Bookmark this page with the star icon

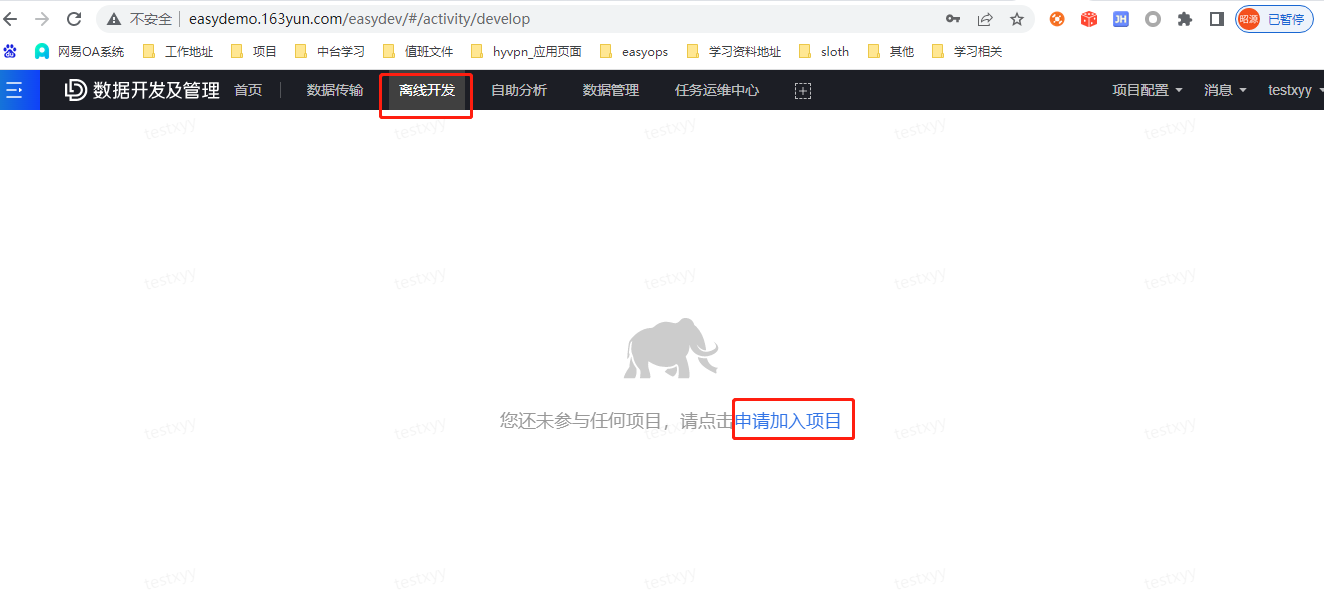point(1017,18)
